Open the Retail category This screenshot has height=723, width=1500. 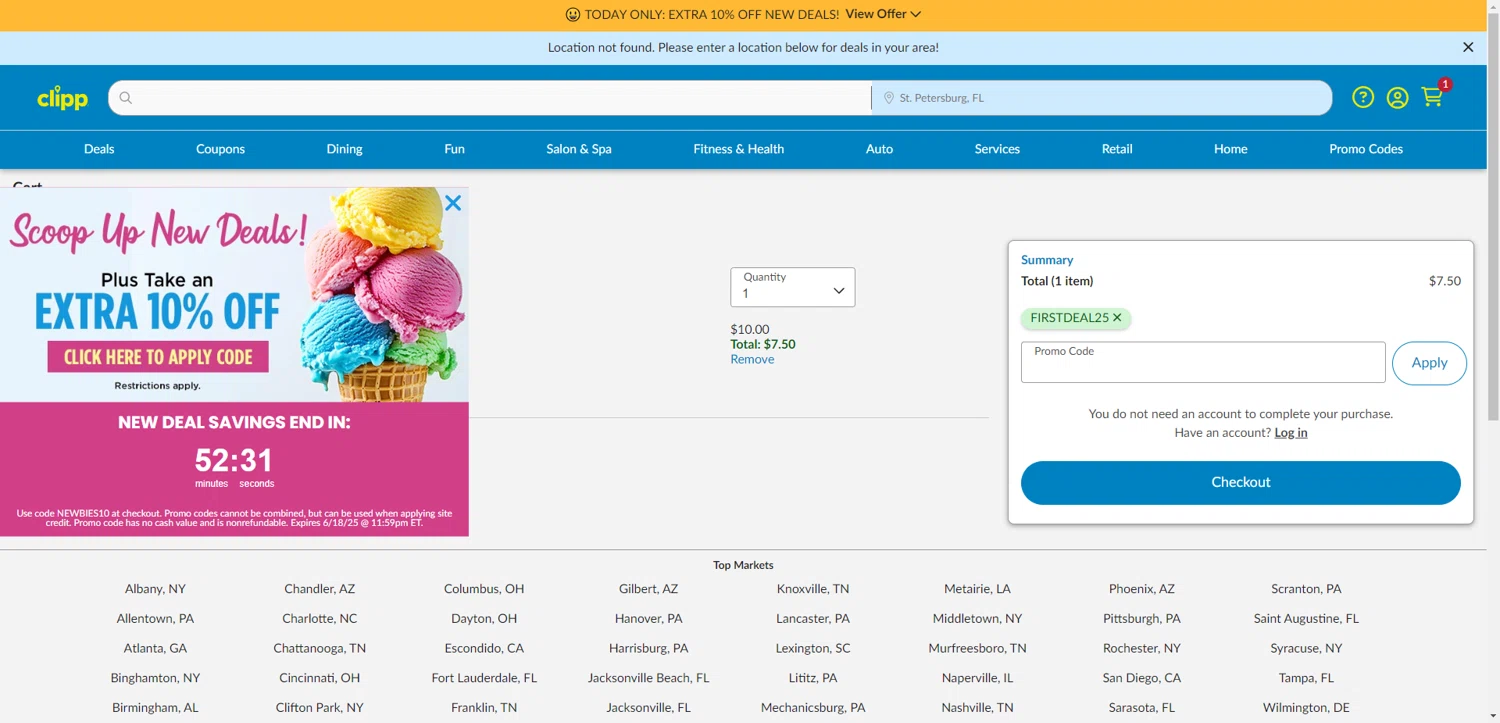coord(1117,149)
